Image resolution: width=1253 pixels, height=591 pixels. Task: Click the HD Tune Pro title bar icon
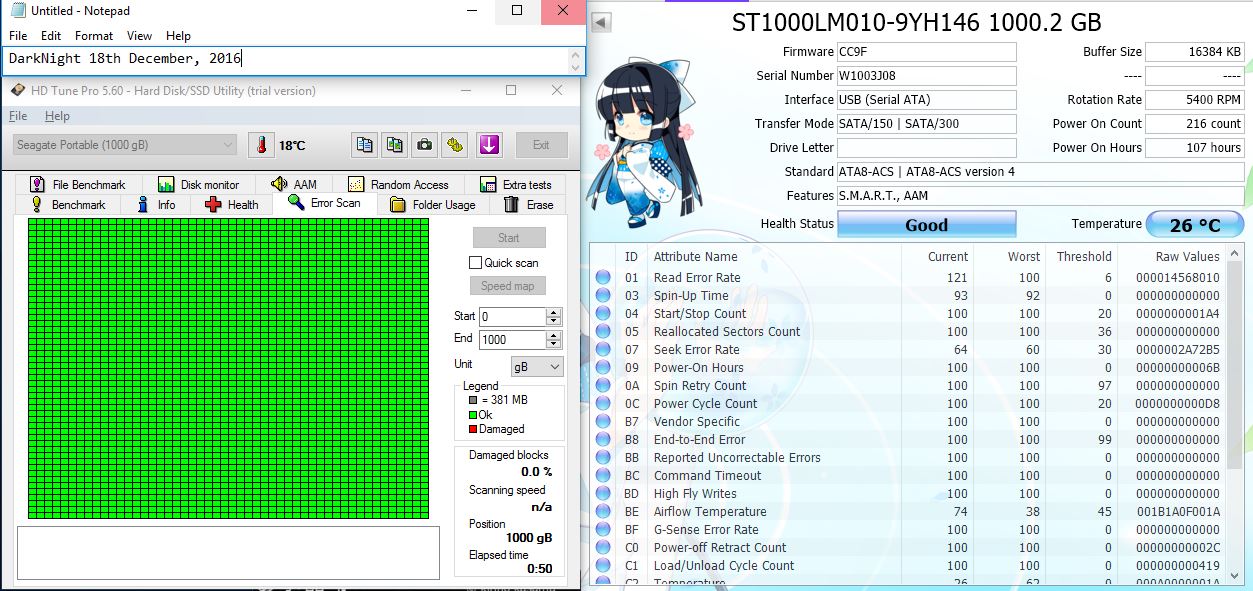(17, 91)
